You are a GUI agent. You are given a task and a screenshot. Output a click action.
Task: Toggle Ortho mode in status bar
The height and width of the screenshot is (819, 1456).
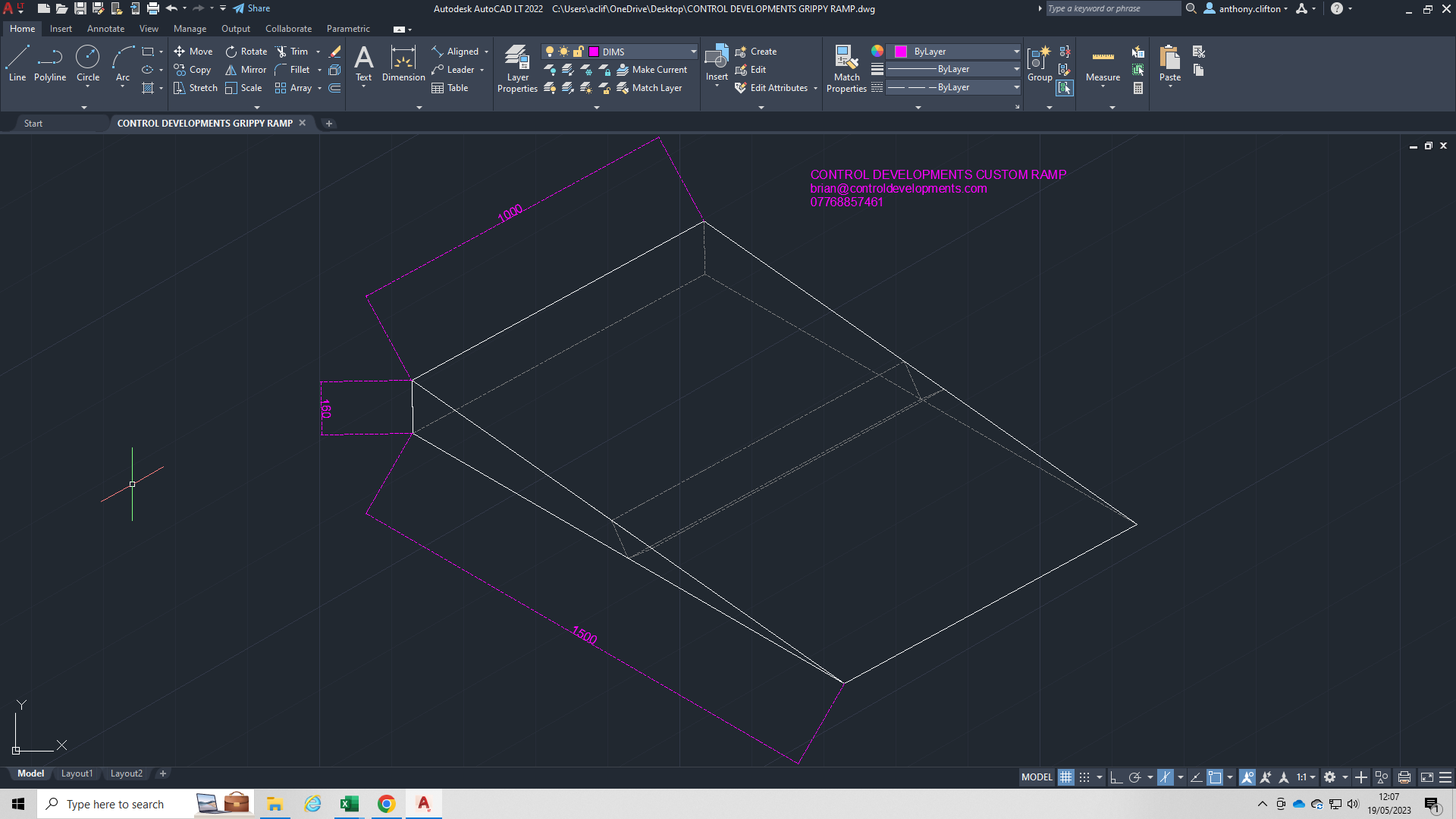[1116, 777]
